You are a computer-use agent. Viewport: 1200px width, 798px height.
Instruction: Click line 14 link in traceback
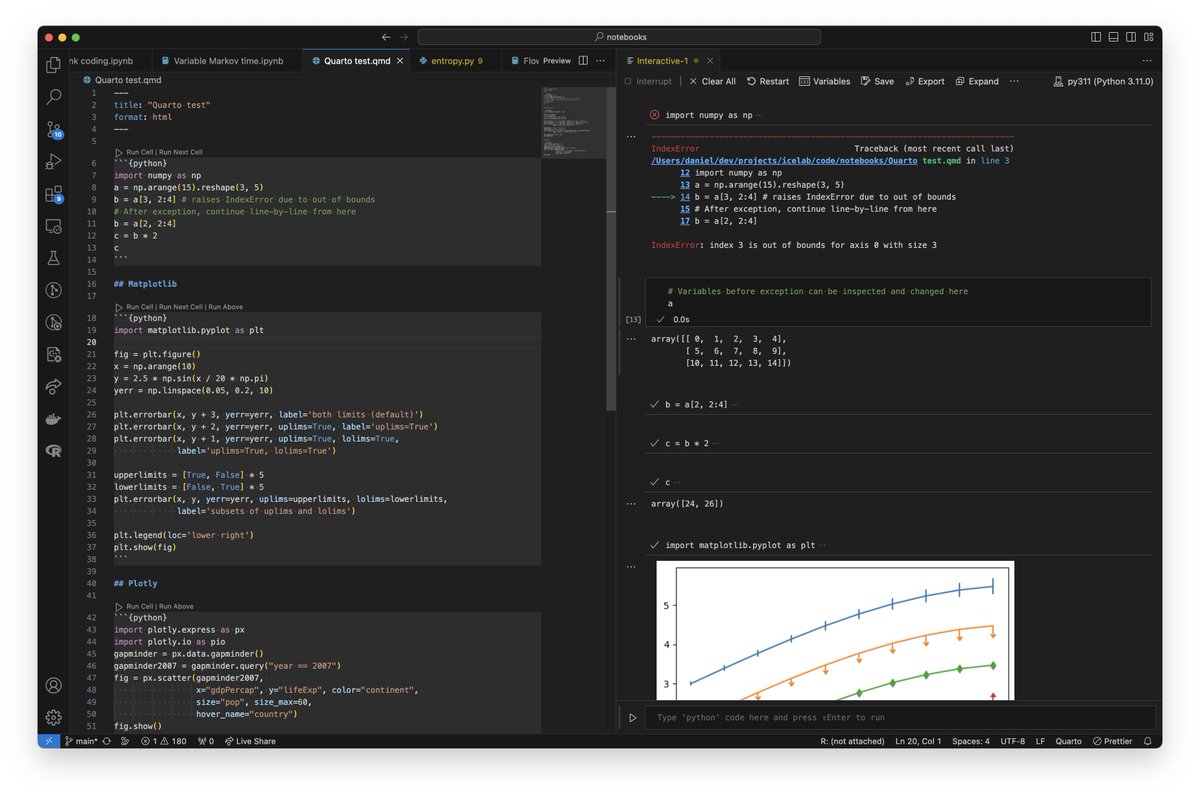point(685,197)
